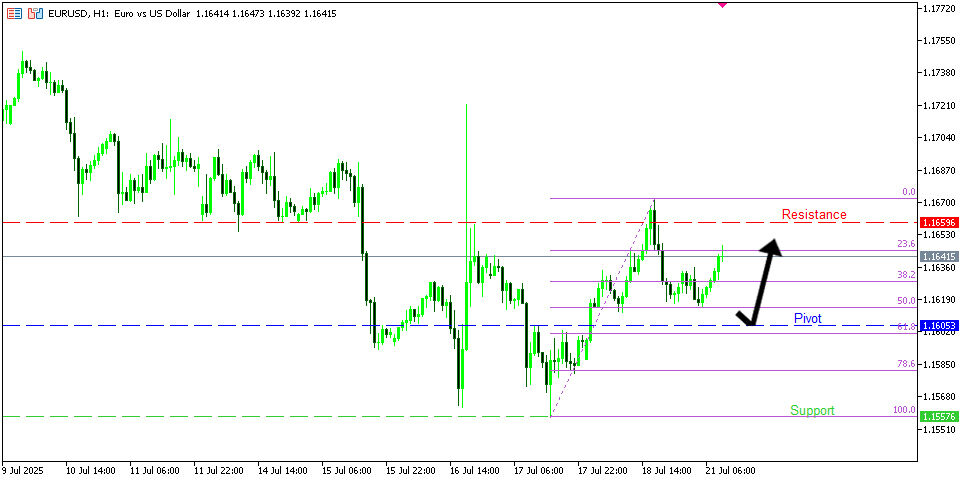
Task: Click the green 1.15576 support price tag
Action: click(x=940, y=416)
